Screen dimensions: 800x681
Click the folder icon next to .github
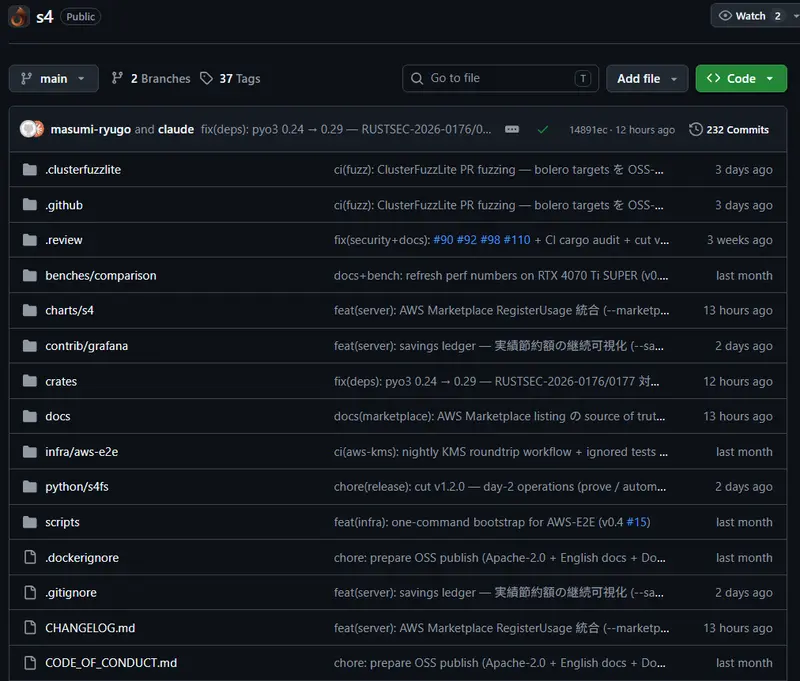(30, 205)
